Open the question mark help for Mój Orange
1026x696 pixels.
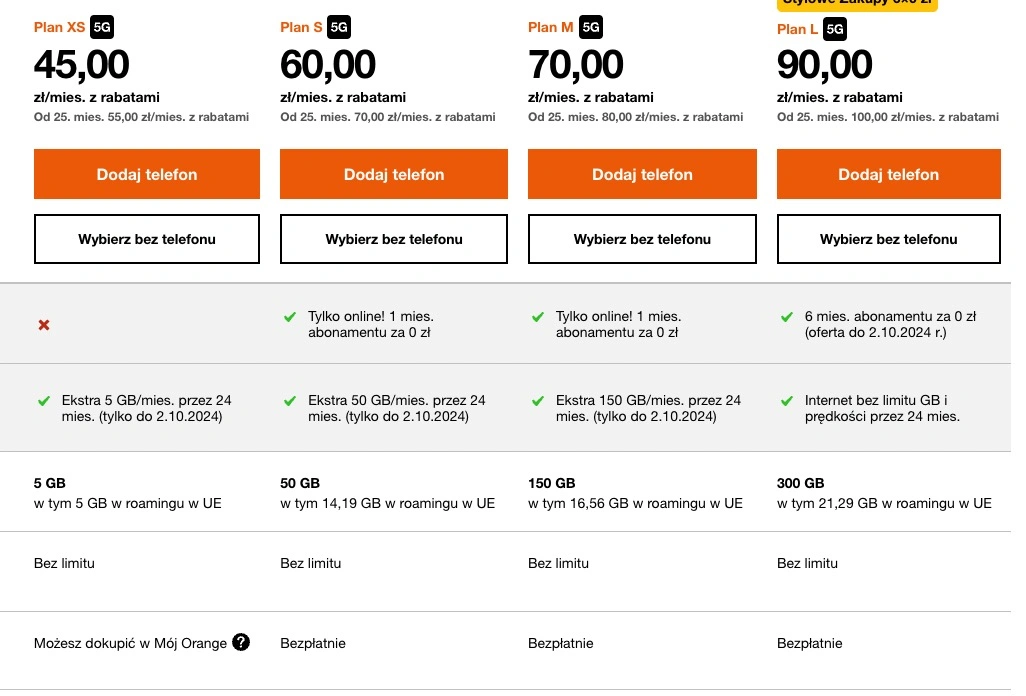pos(241,642)
